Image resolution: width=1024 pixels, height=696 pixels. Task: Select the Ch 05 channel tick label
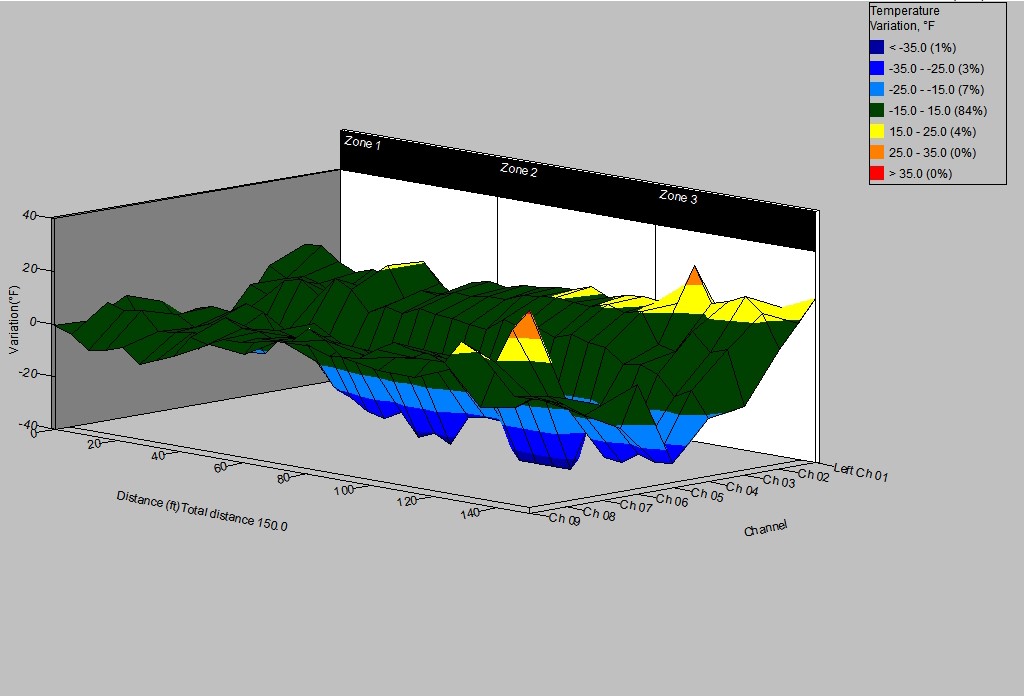[x=707, y=494]
